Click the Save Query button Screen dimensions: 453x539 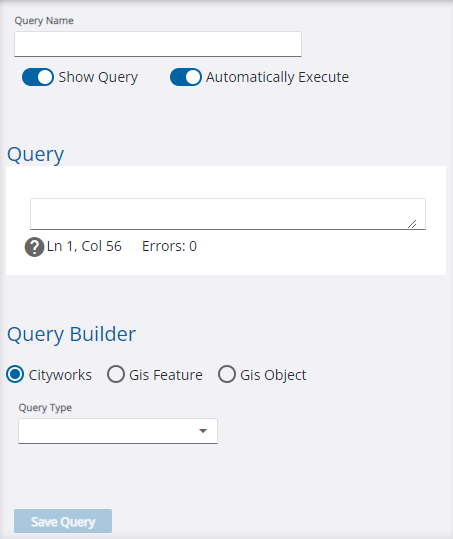(x=63, y=521)
